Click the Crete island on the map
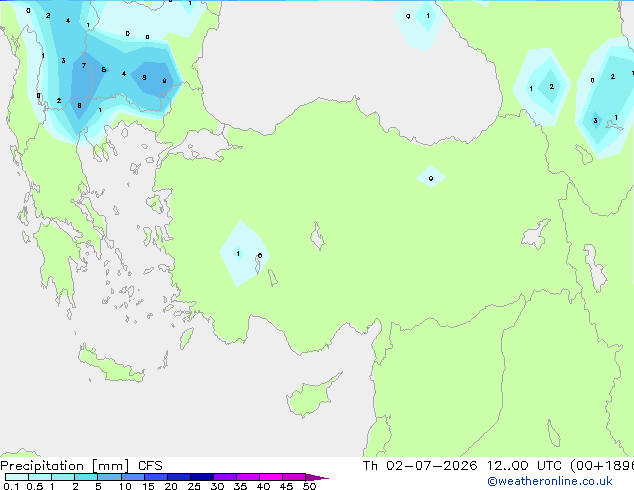 click(110, 366)
